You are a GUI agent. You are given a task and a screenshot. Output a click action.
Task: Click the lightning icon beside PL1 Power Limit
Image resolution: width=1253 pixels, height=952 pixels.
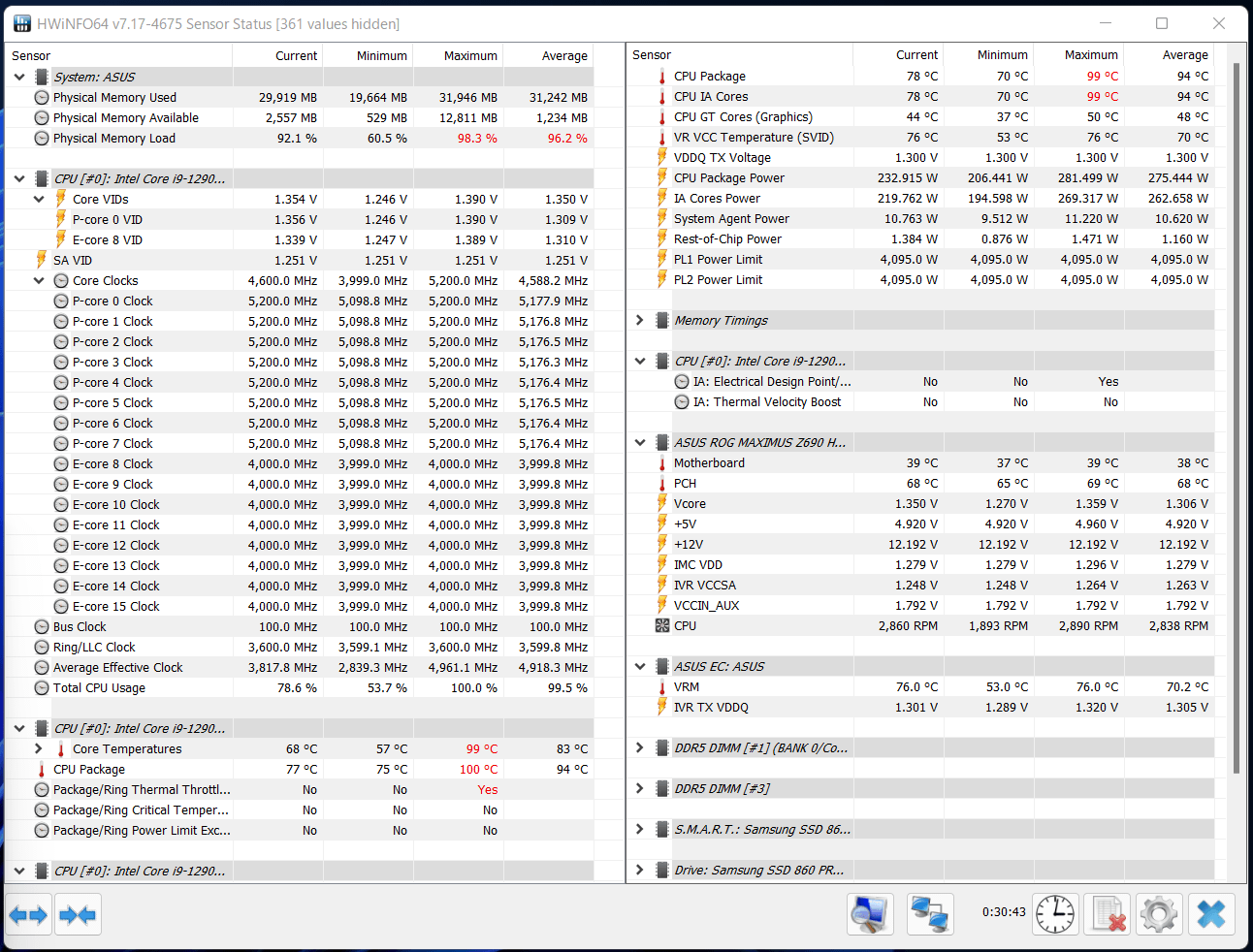pyautogui.click(x=662, y=260)
